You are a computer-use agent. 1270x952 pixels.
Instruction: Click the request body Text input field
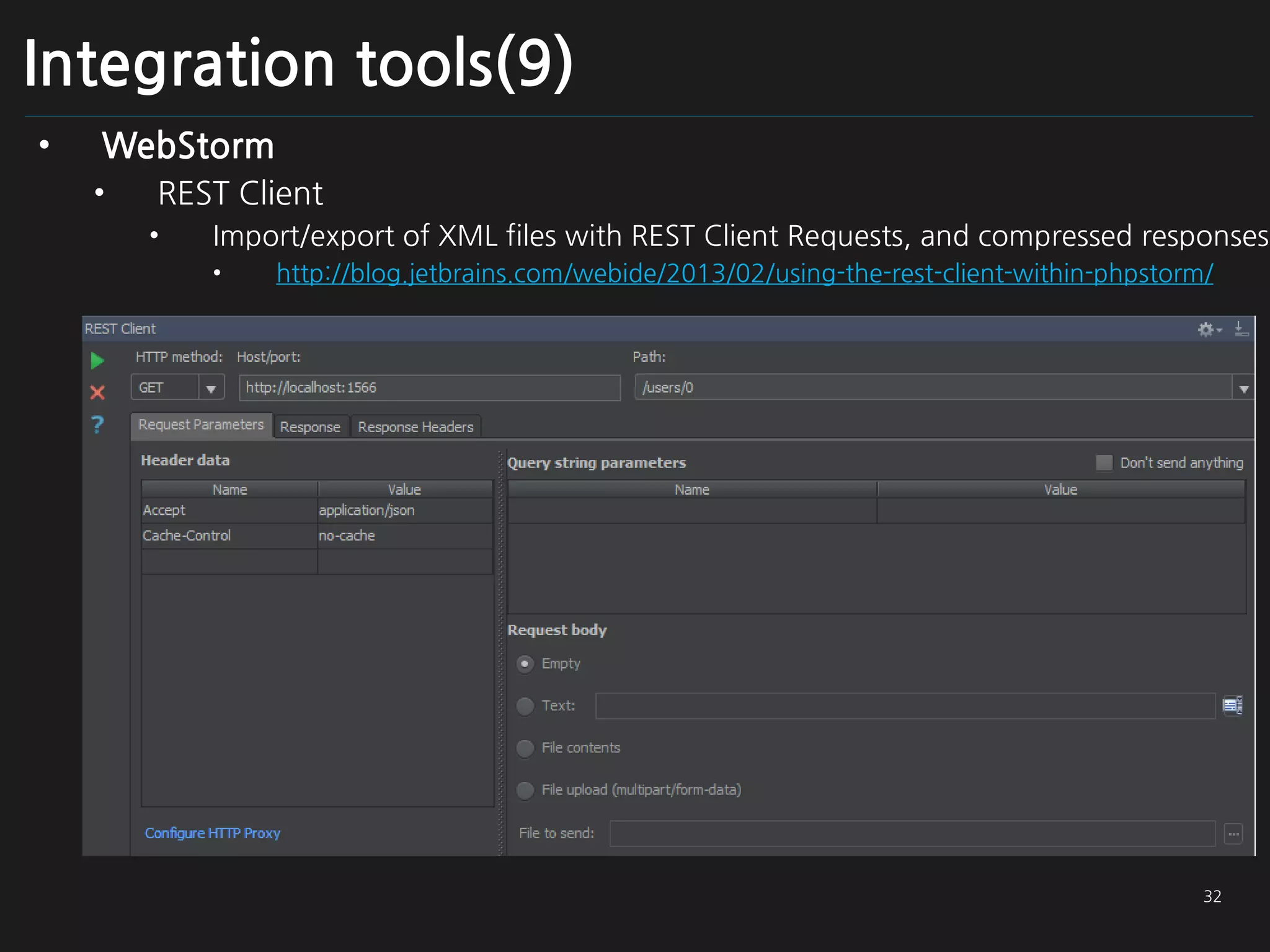click(x=905, y=706)
